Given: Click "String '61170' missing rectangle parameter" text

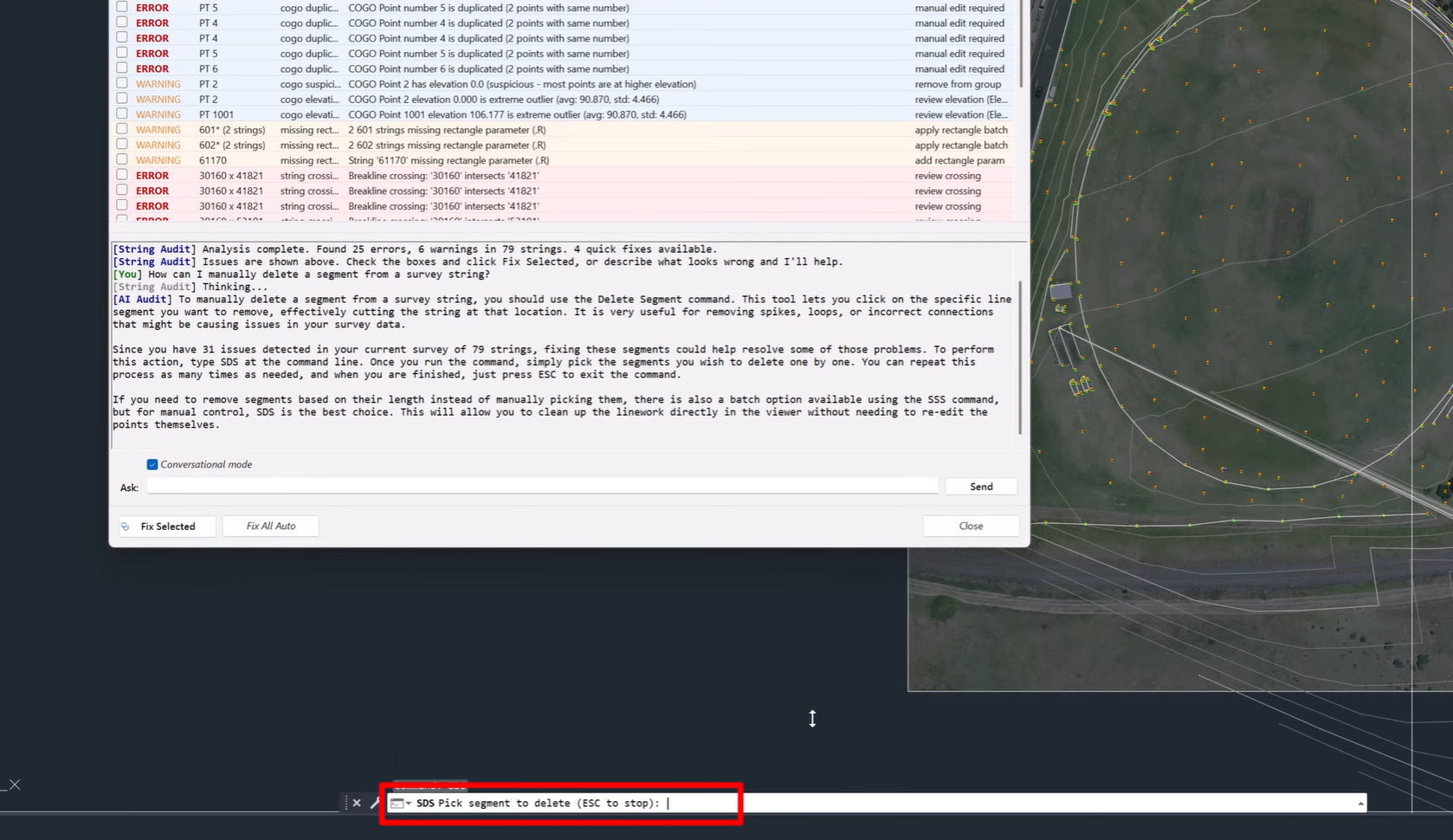Looking at the screenshot, I should point(449,160).
